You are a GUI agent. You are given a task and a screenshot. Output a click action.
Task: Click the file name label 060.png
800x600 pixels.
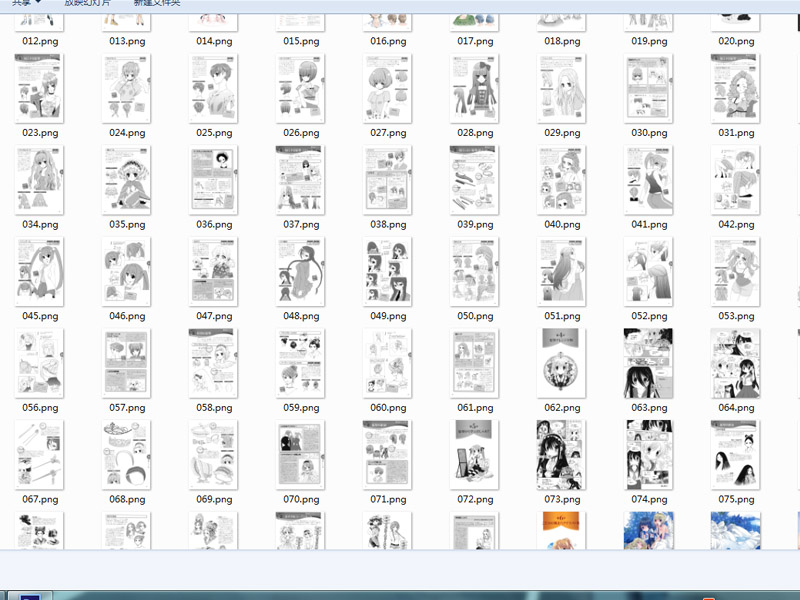pos(388,408)
